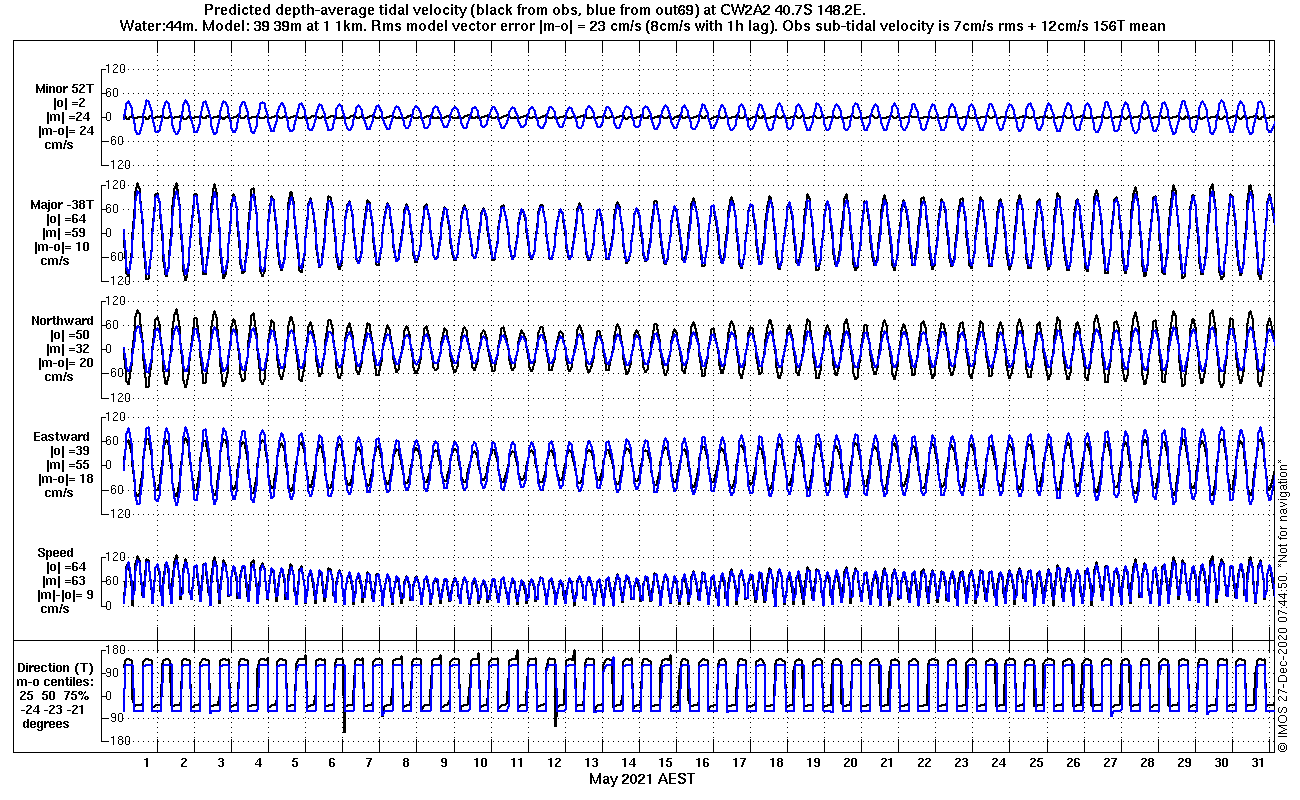Click the 'Eastward' panel label
This screenshot has height=800, width=1300.
[61, 437]
